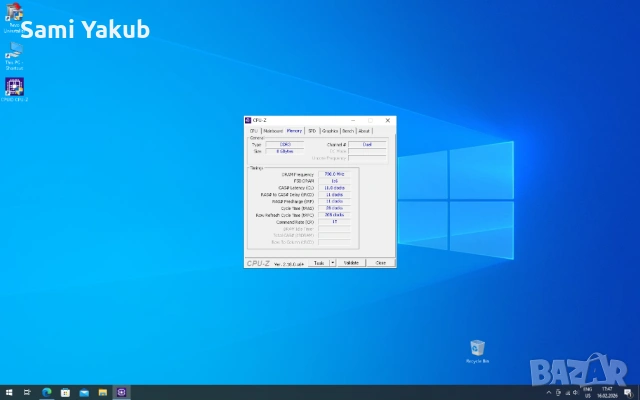Click the Validate button
The image size is (640, 400).
point(351,263)
